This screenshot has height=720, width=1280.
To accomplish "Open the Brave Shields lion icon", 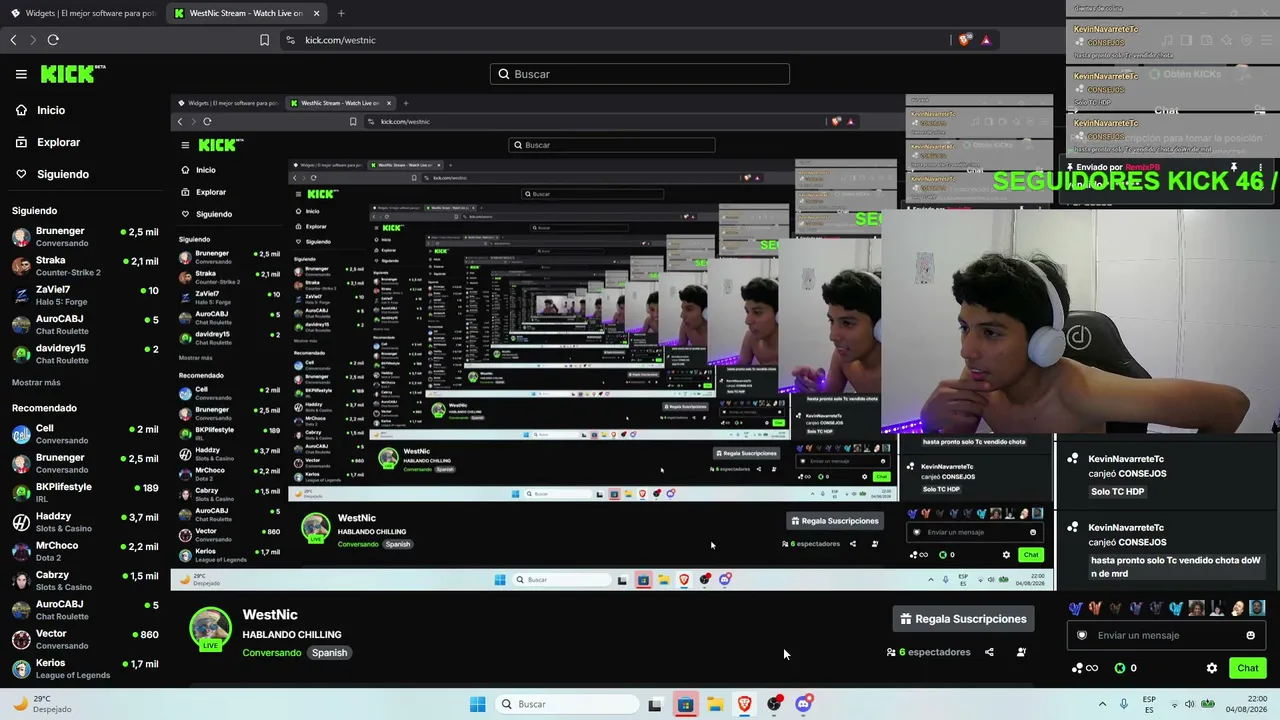I will click(964, 40).
